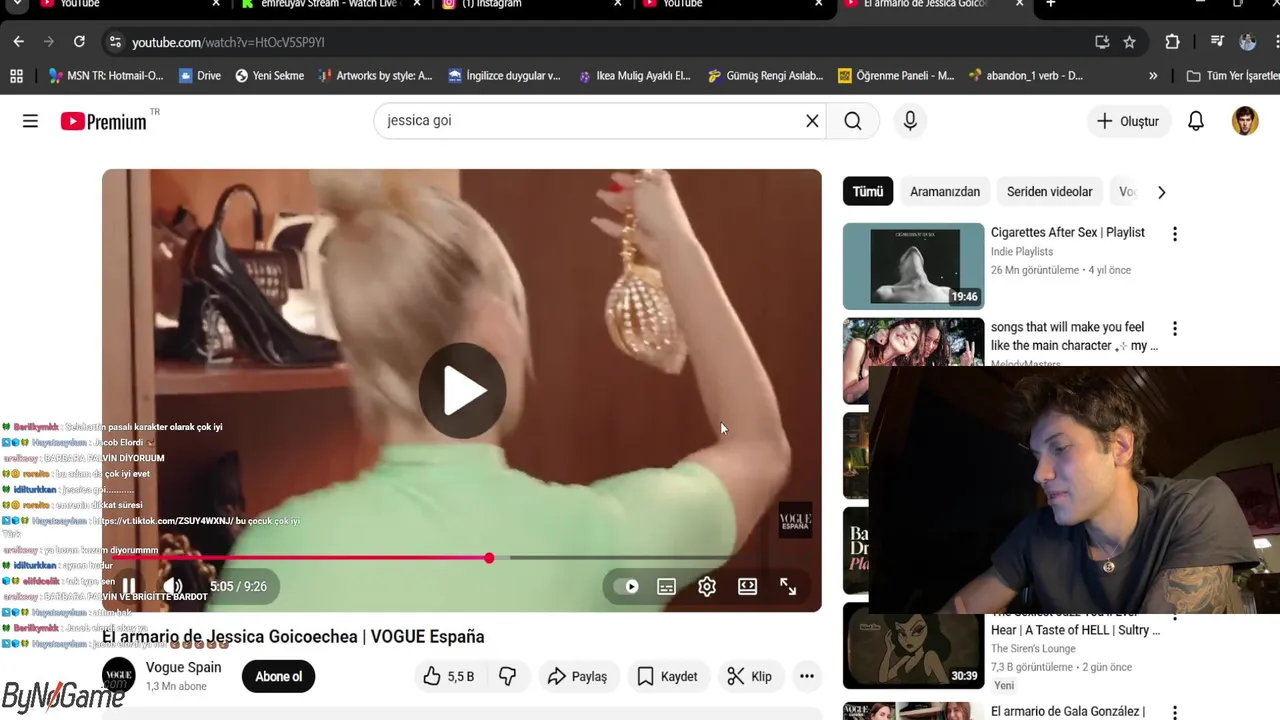The image size is (1280, 720).
Task: Select the Seriden videolar chip
Action: (x=1049, y=192)
